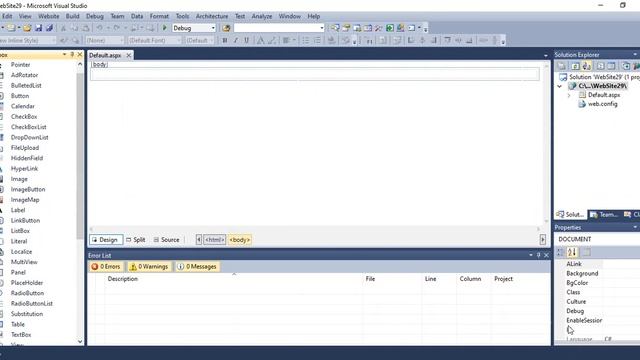
Task: Click the Property Pages icon in Properties
Action: (586, 253)
